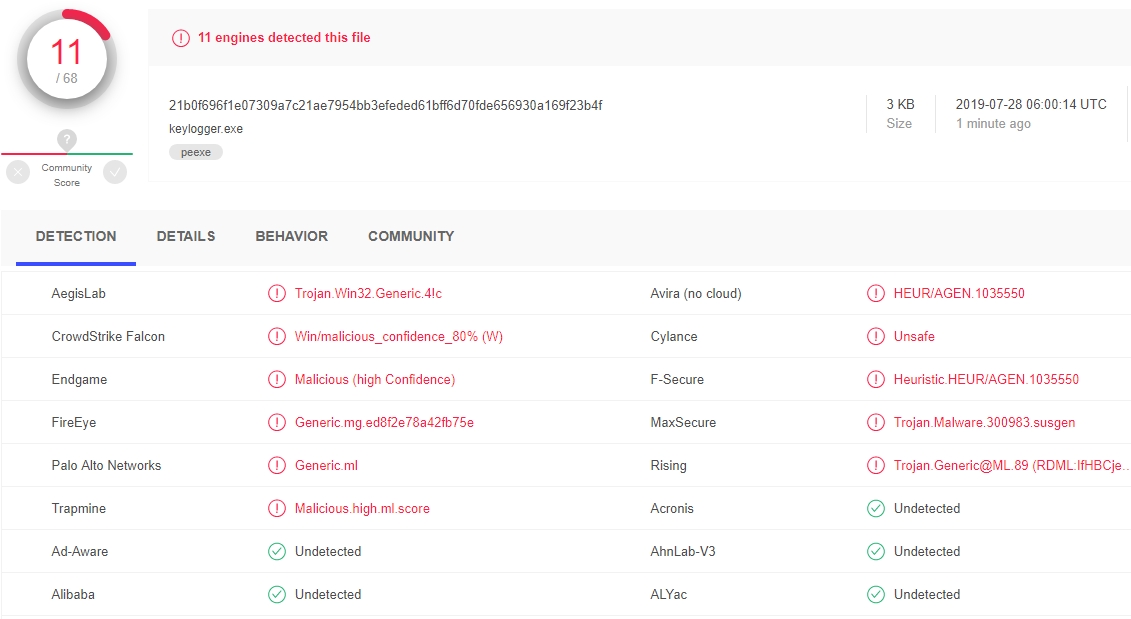Viewport: 1131px width, 619px height.
Task: Click the 'peexe' file tag
Action: click(196, 152)
